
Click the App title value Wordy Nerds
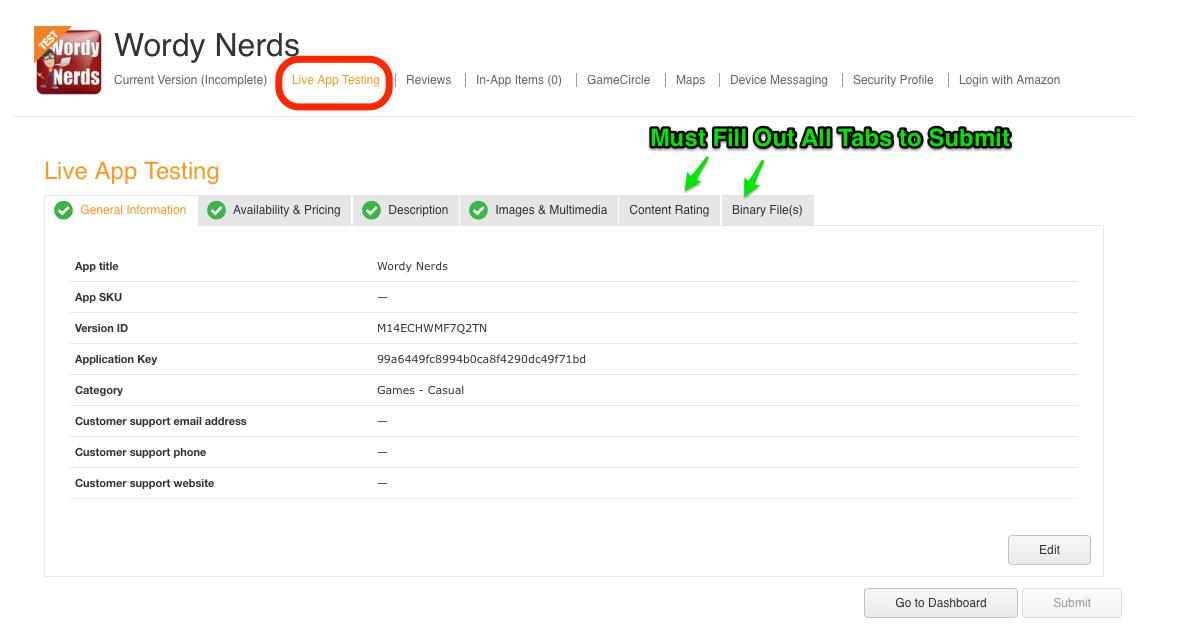click(412, 266)
